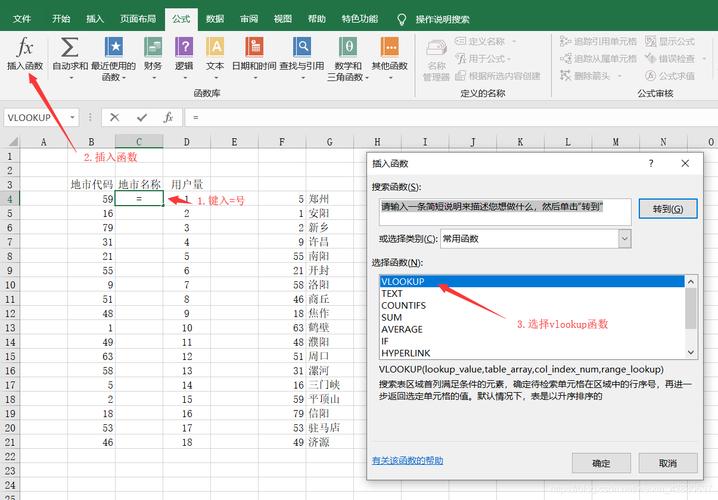Click the lightbulb Tell Me (操作说明搜索) icon
718x500 pixels.
click(402, 19)
